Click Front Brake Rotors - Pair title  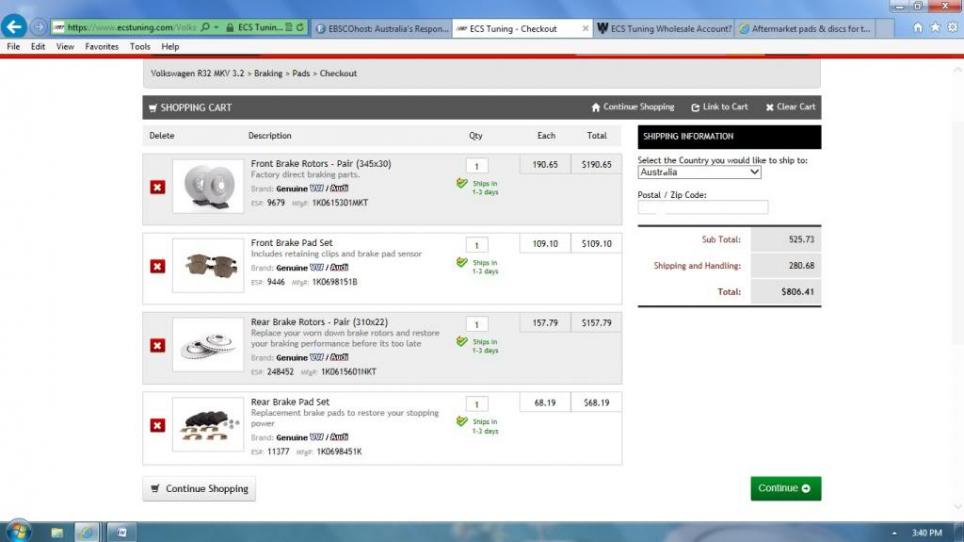click(321, 163)
